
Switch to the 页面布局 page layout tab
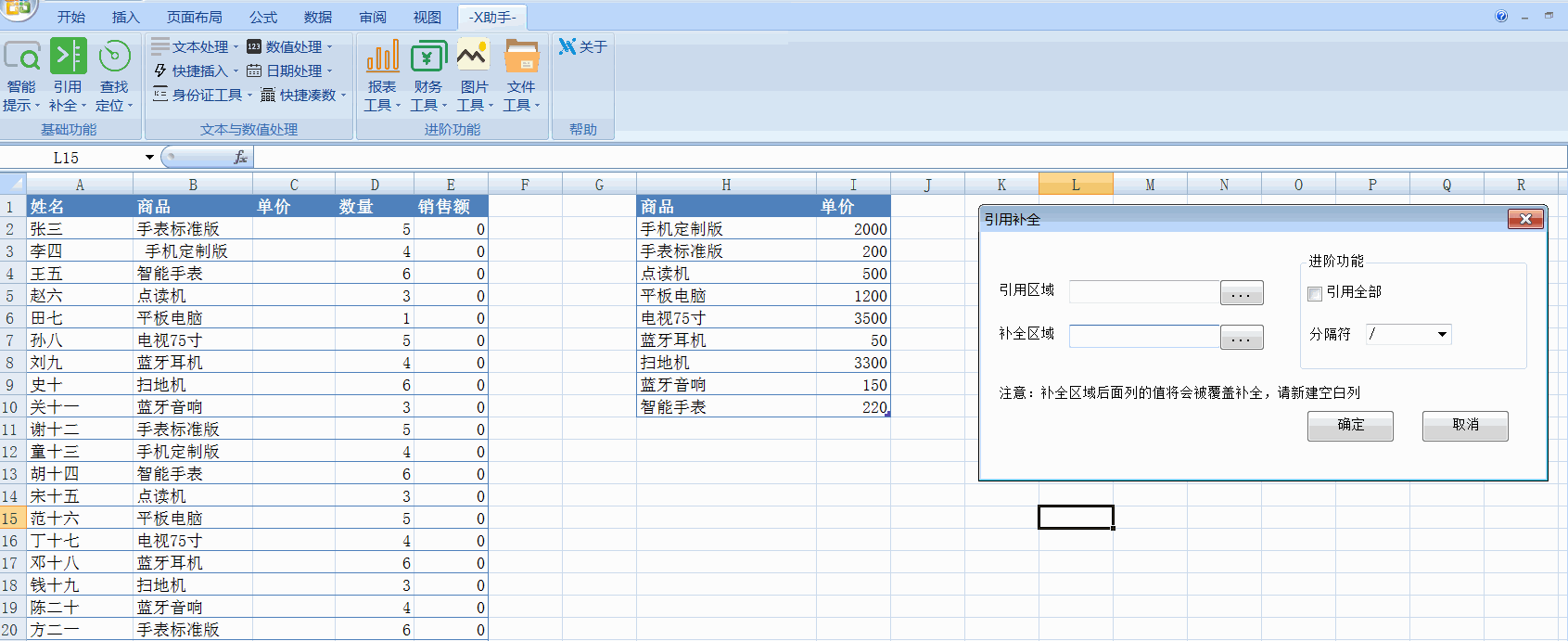[194, 18]
